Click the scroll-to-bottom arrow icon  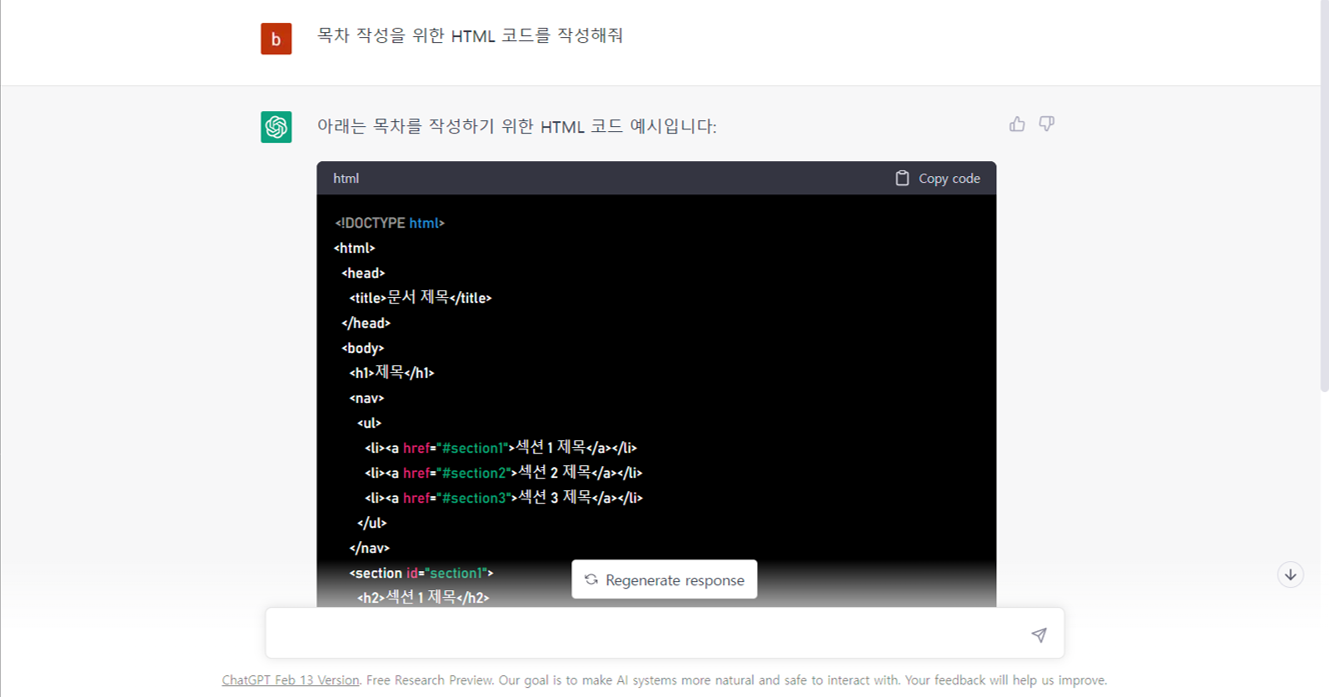1290,574
